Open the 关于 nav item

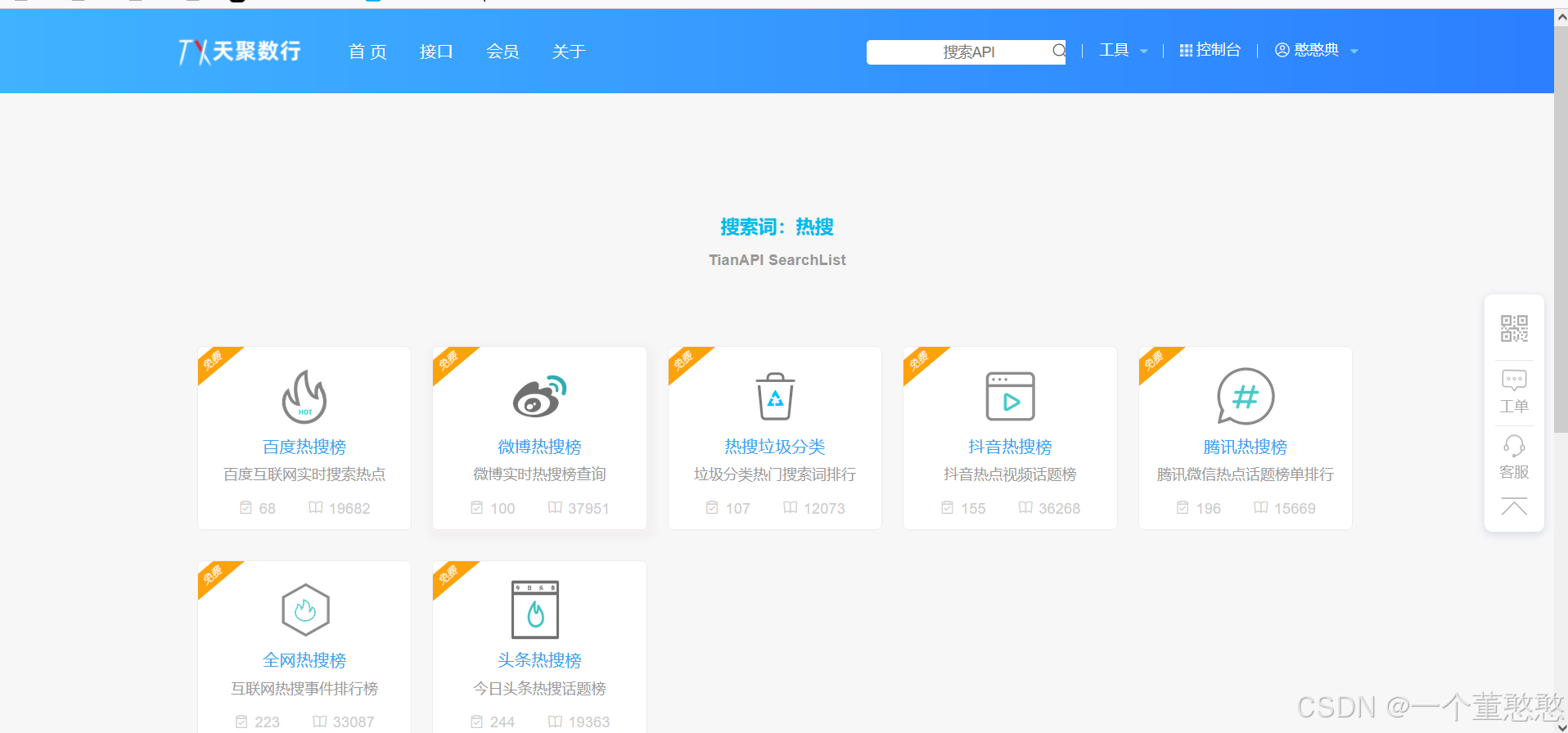569,52
